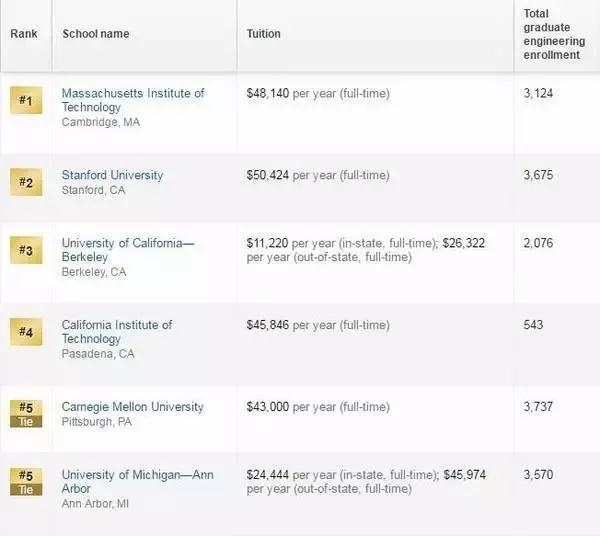Sort by the Rank column header
Image resolution: width=600 pixels, height=536 pixels.
click(24, 34)
